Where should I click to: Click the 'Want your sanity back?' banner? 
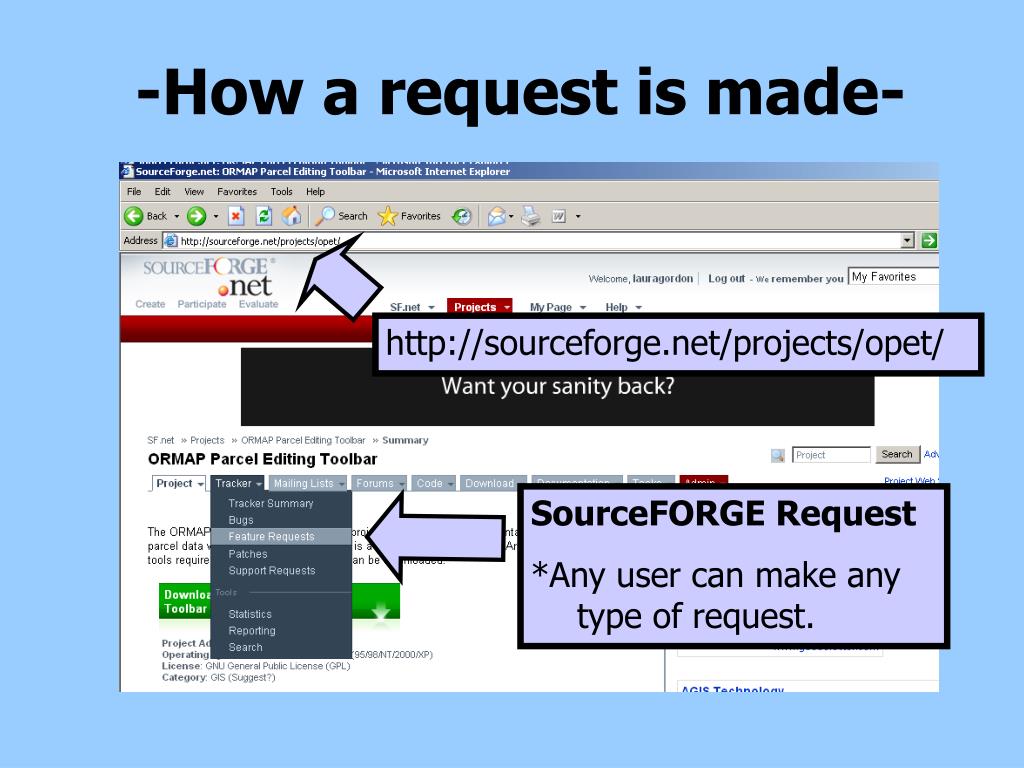tap(558, 387)
